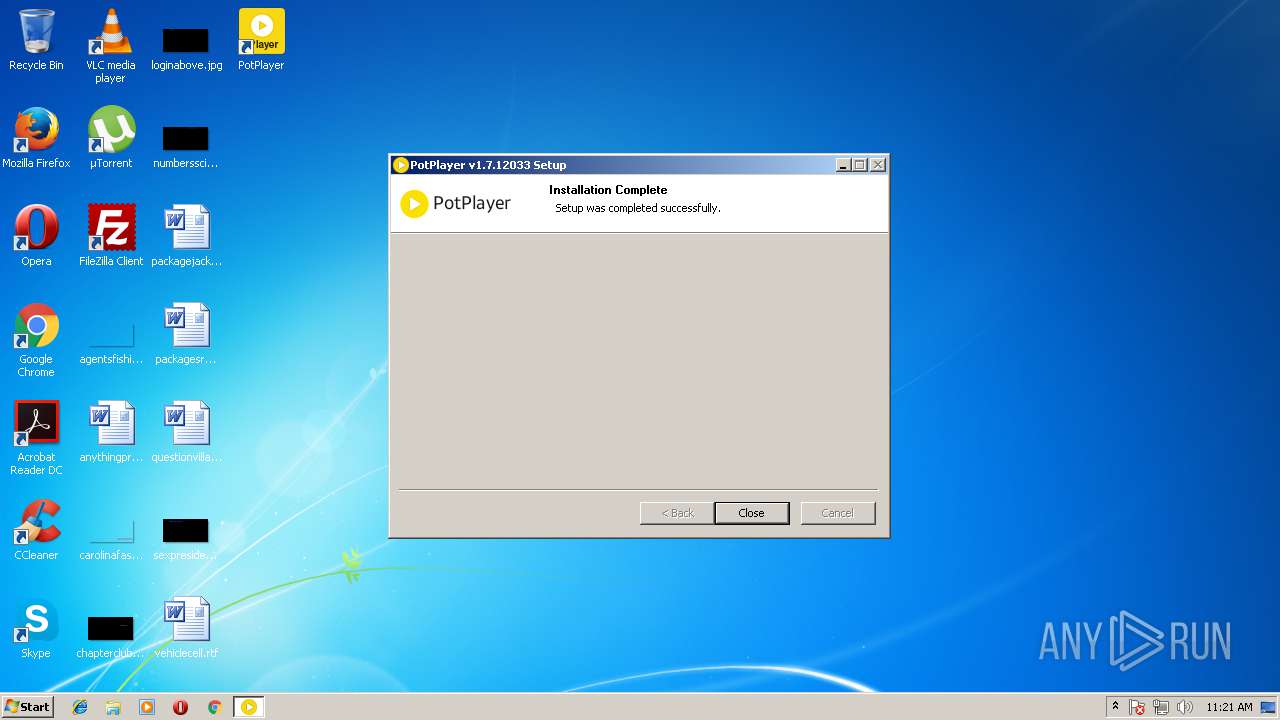This screenshot has width=1280, height=720.
Task: Select the µTorrent desktop shortcut
Action: coord(111,138)
